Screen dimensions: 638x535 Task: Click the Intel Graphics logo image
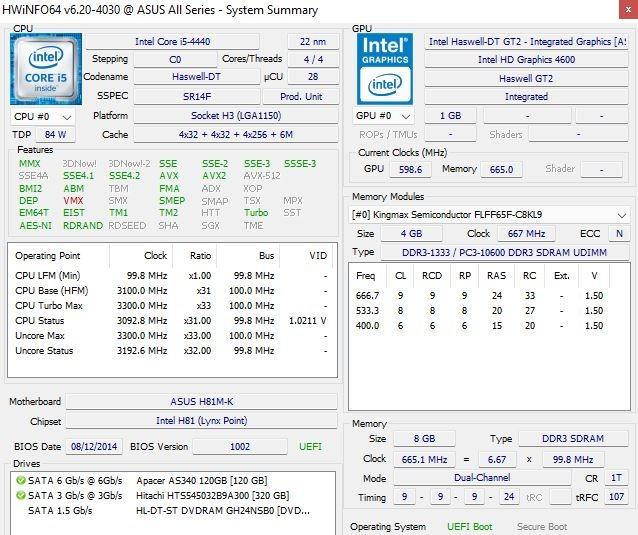click(385, 69)
